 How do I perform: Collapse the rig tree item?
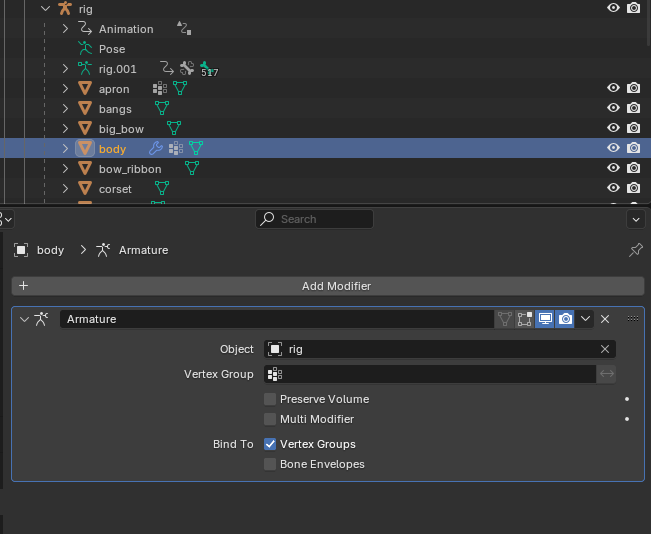[x=45, y=8]
